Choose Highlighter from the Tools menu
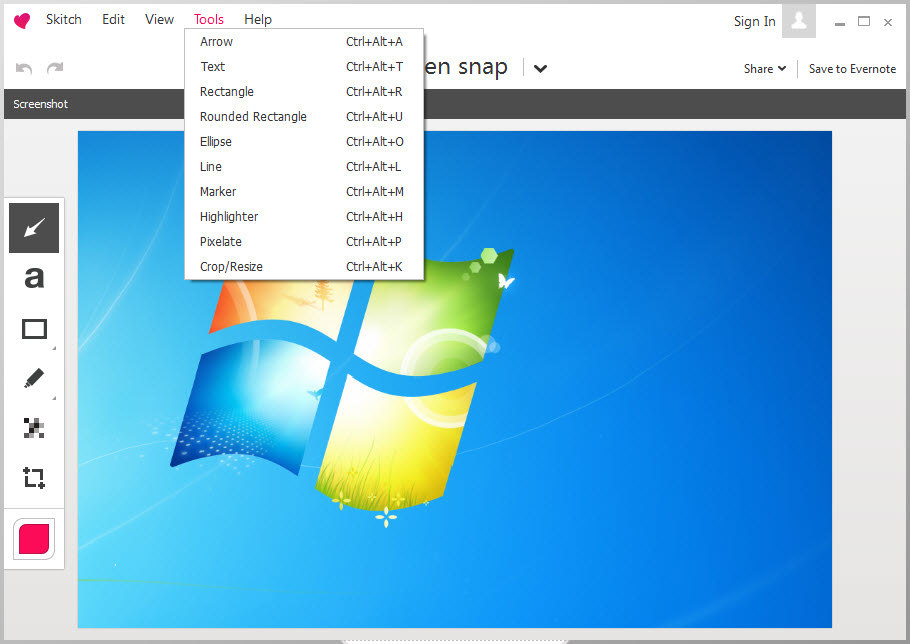Viewport: 910px width, 644px height. [304, 216]
